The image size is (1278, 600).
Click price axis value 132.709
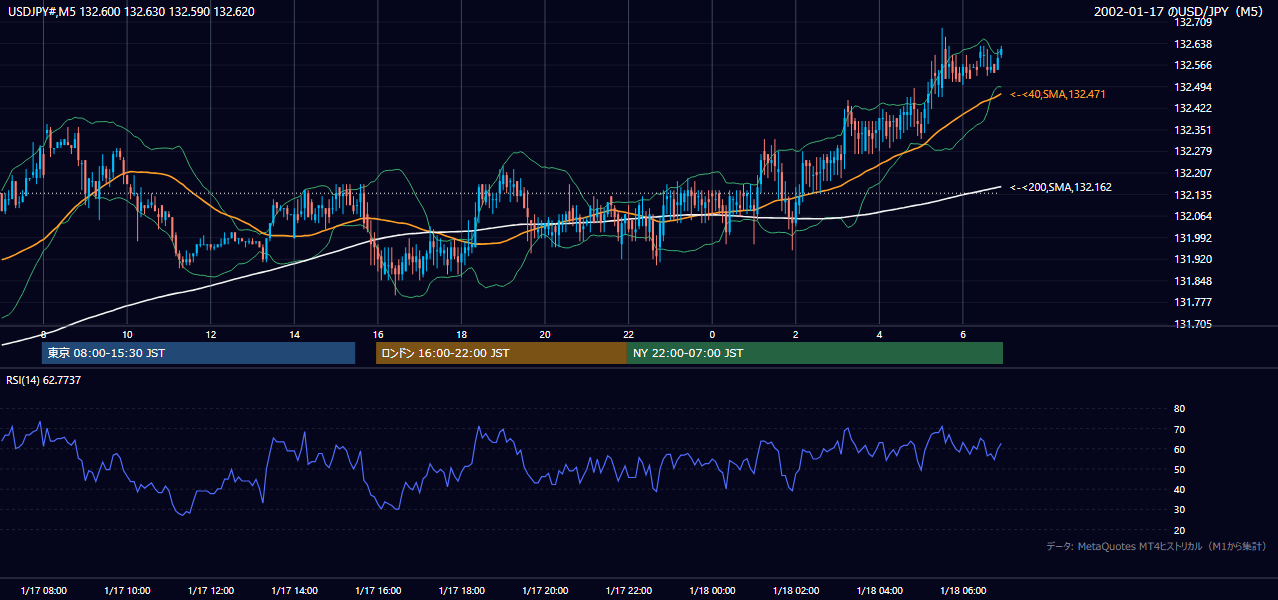[1193, 22]
